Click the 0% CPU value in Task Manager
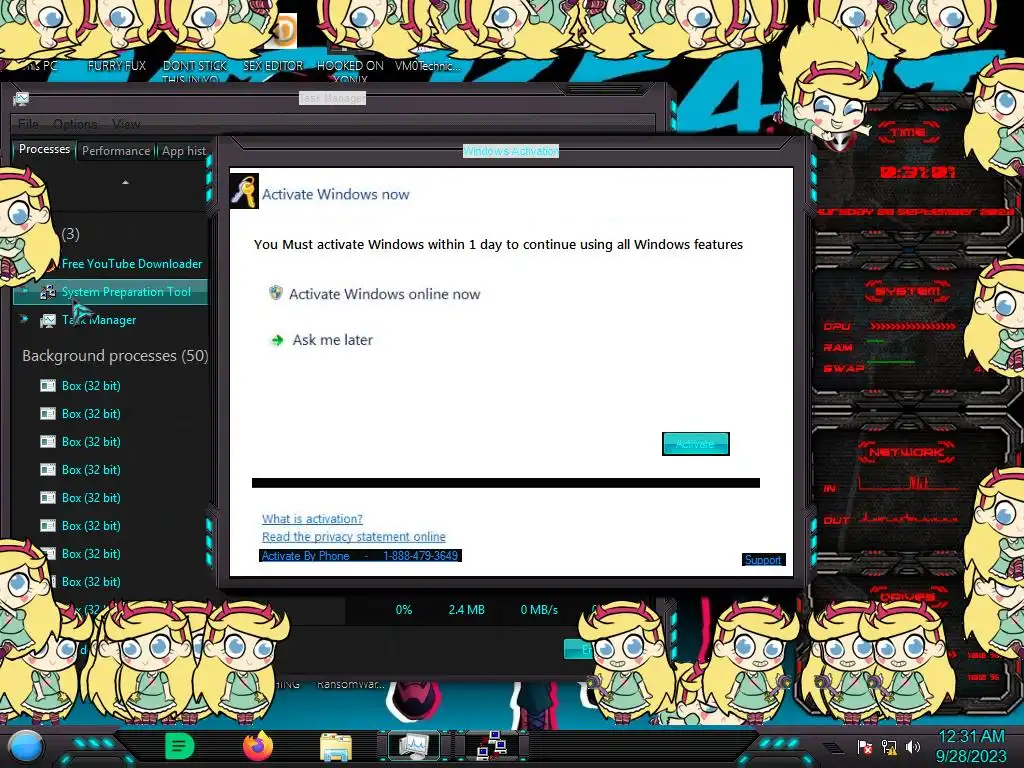The width and height of the screenshot is (1024, 768). coord(404,610)
